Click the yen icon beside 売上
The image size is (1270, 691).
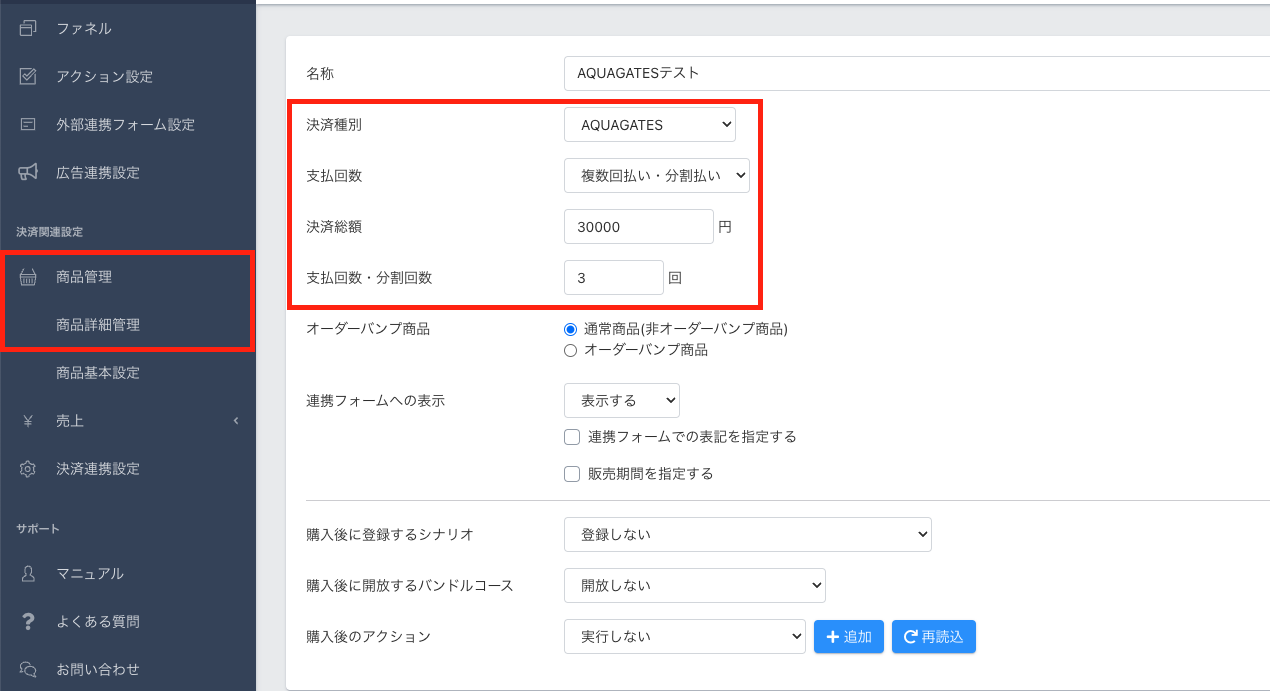[28, 421]
